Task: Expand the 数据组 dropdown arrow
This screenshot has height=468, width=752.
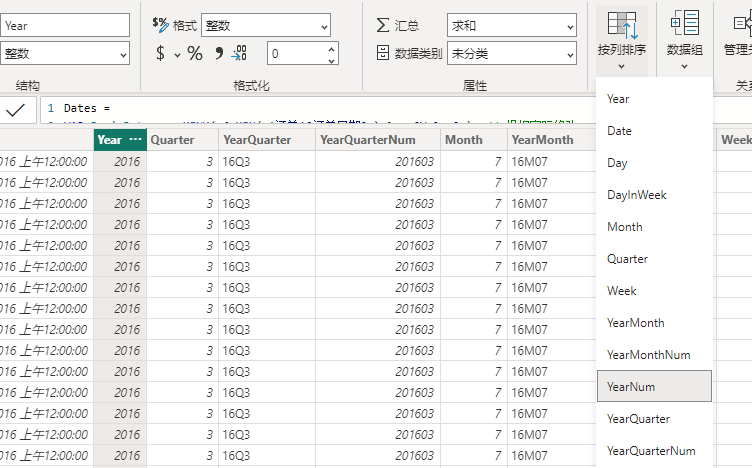Action: [684, 66]
